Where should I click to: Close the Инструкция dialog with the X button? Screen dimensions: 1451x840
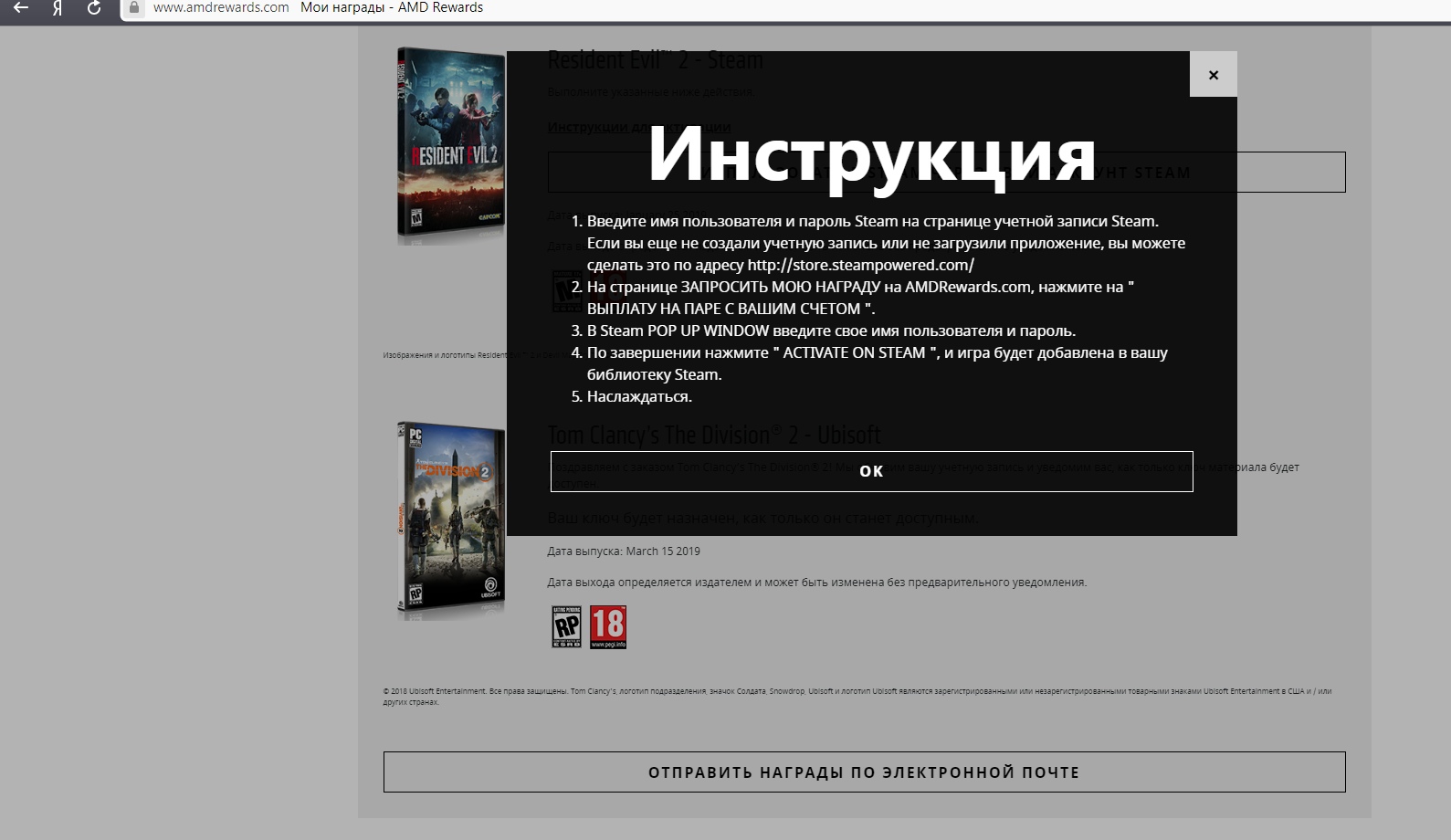[x=1213, y=74]
